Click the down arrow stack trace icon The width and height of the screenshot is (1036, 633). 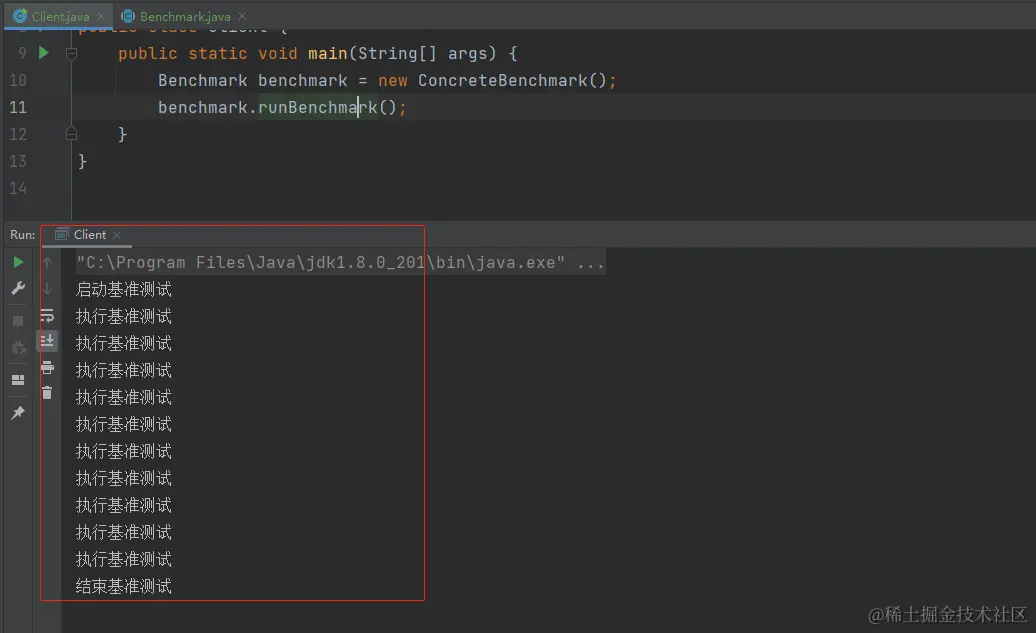(47, 288)
